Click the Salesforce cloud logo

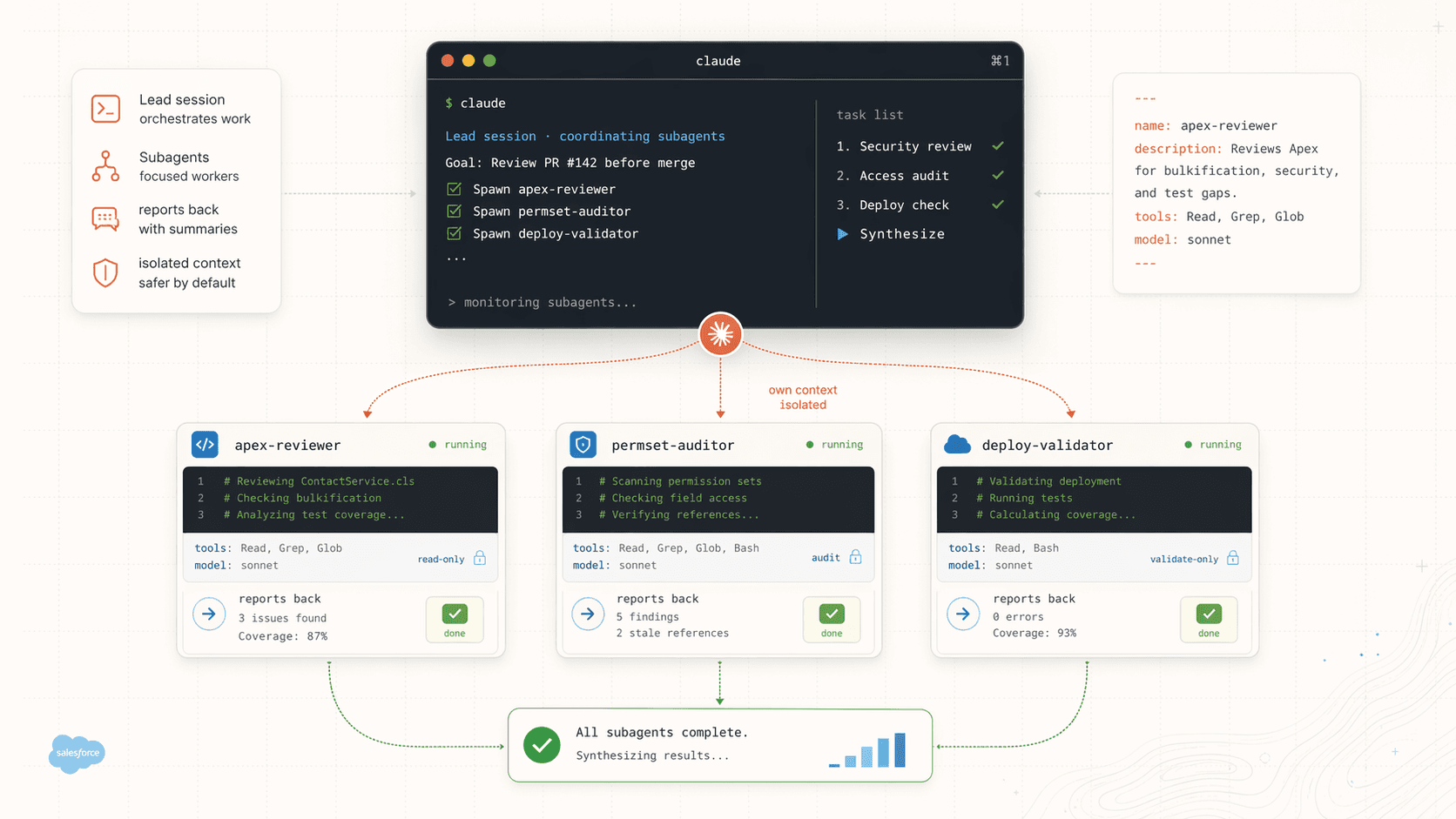[x=77, y=753]
